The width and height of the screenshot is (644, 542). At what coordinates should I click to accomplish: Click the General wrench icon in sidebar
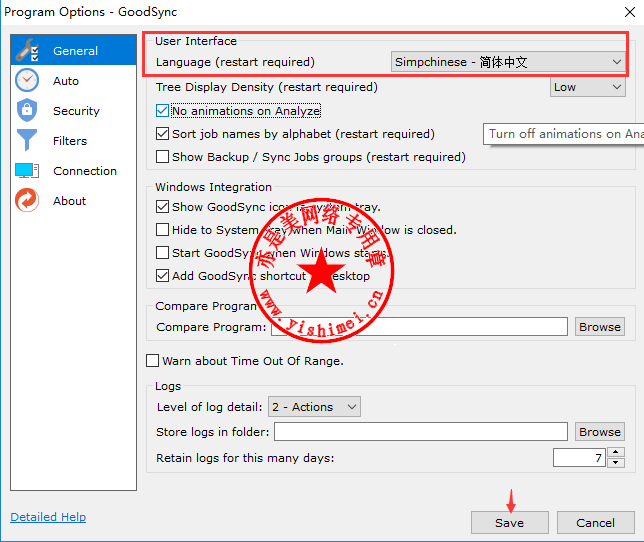click(x=27, y=51)
